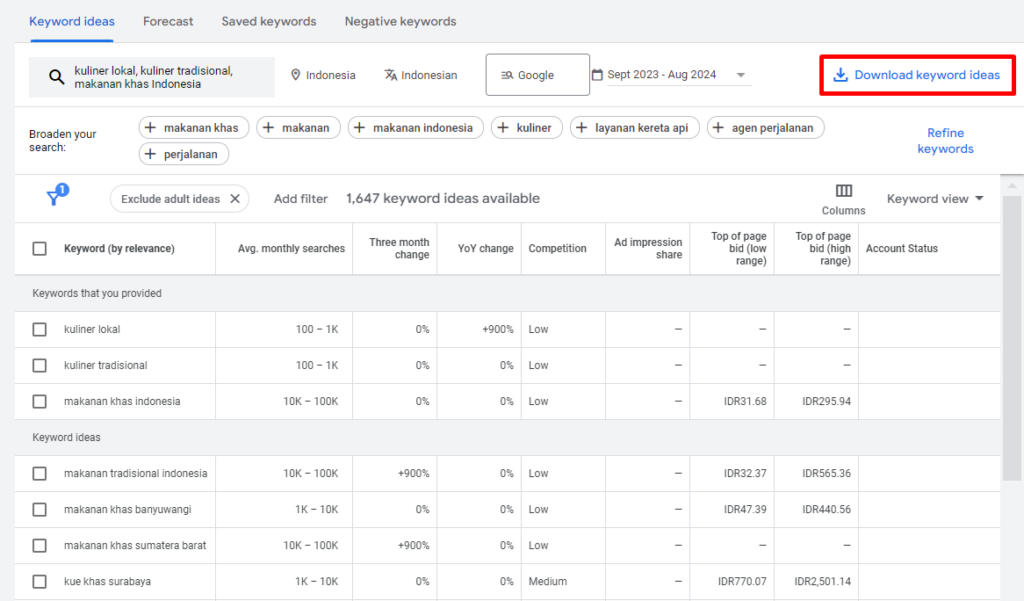The height and width of the screenshot is (601, 1024).
Task: Click the 1,647 keyword ideas available text
Action: pos(443,199)
